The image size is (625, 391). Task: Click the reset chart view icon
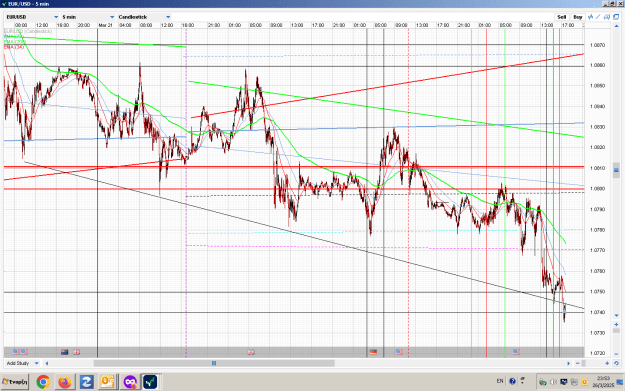coord(616,363)
